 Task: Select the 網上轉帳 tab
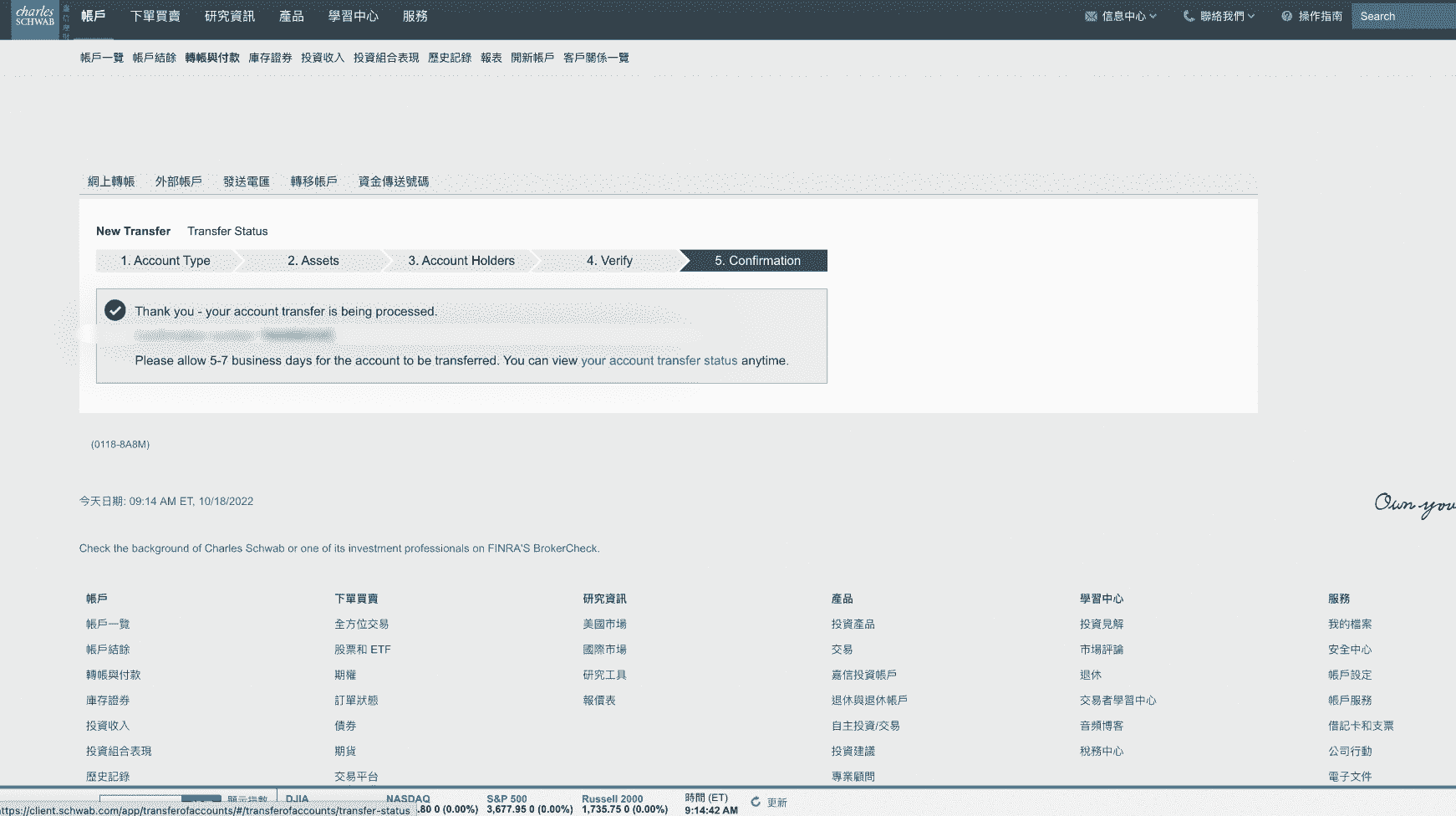111,181
